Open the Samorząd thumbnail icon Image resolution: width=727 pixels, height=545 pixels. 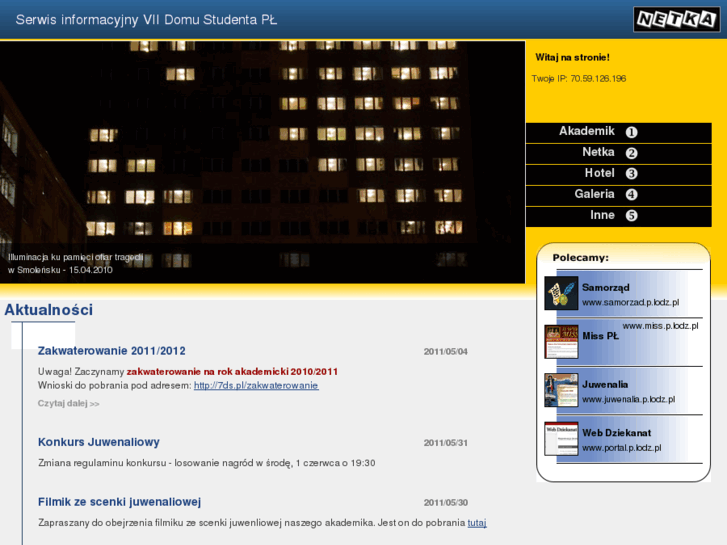(561, 293)
